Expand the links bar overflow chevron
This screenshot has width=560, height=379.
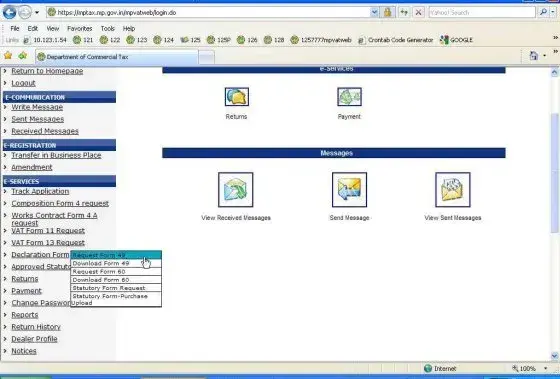(x=555, y=38)
